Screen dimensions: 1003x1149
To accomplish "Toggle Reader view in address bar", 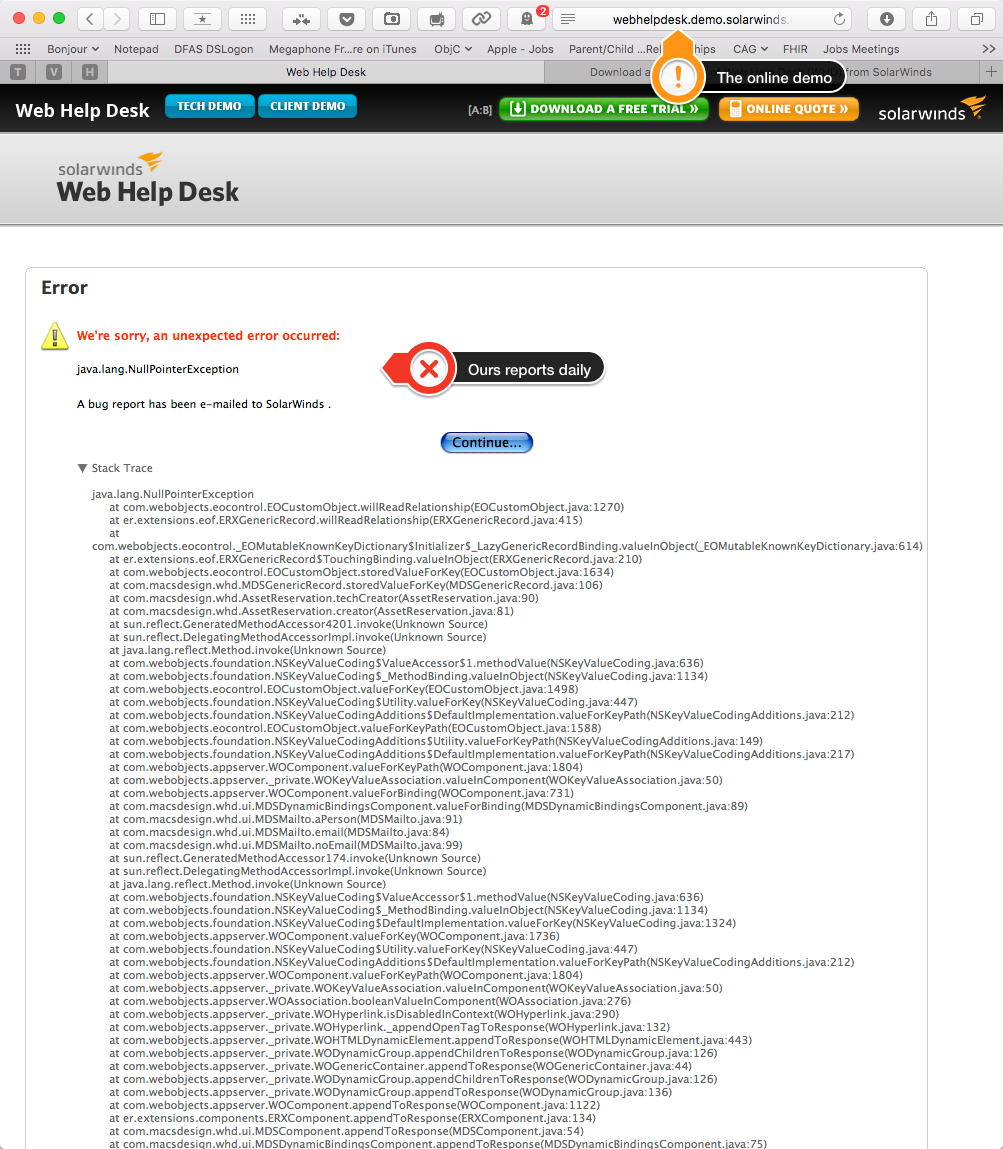I will pos(568,19).
